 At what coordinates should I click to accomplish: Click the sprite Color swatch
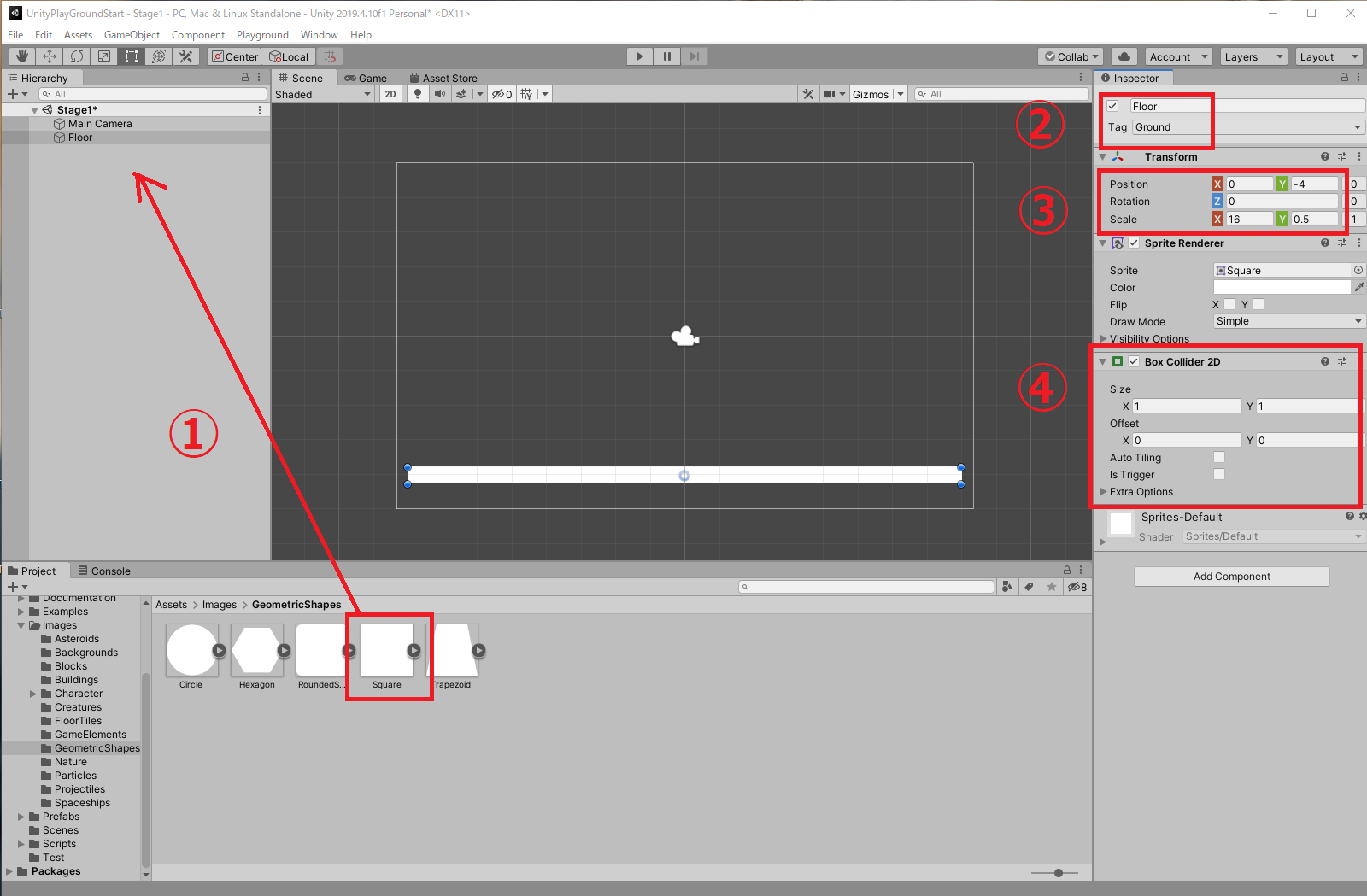click(x=1282, y=287)
